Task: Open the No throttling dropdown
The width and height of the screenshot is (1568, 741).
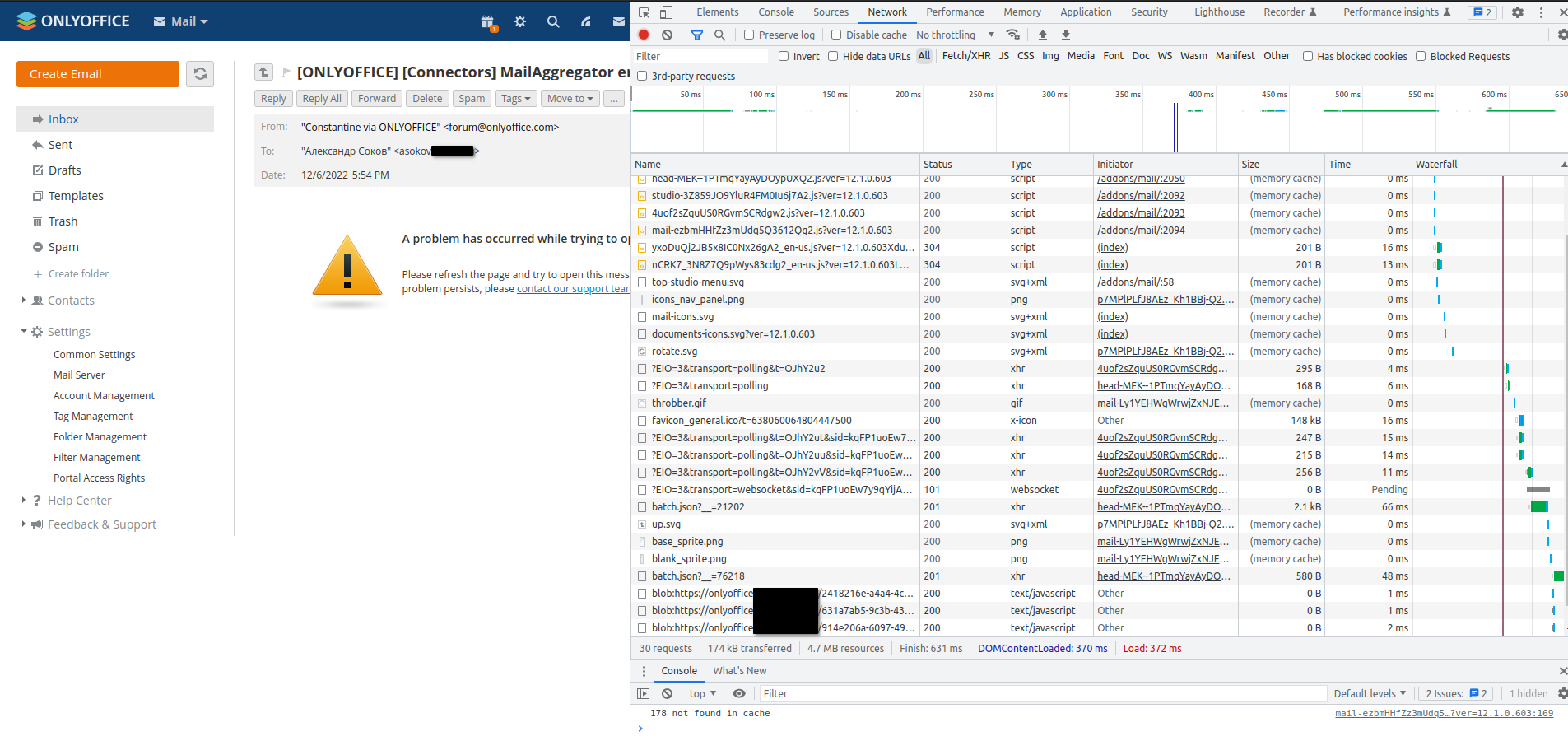Action: coord(956,35)
